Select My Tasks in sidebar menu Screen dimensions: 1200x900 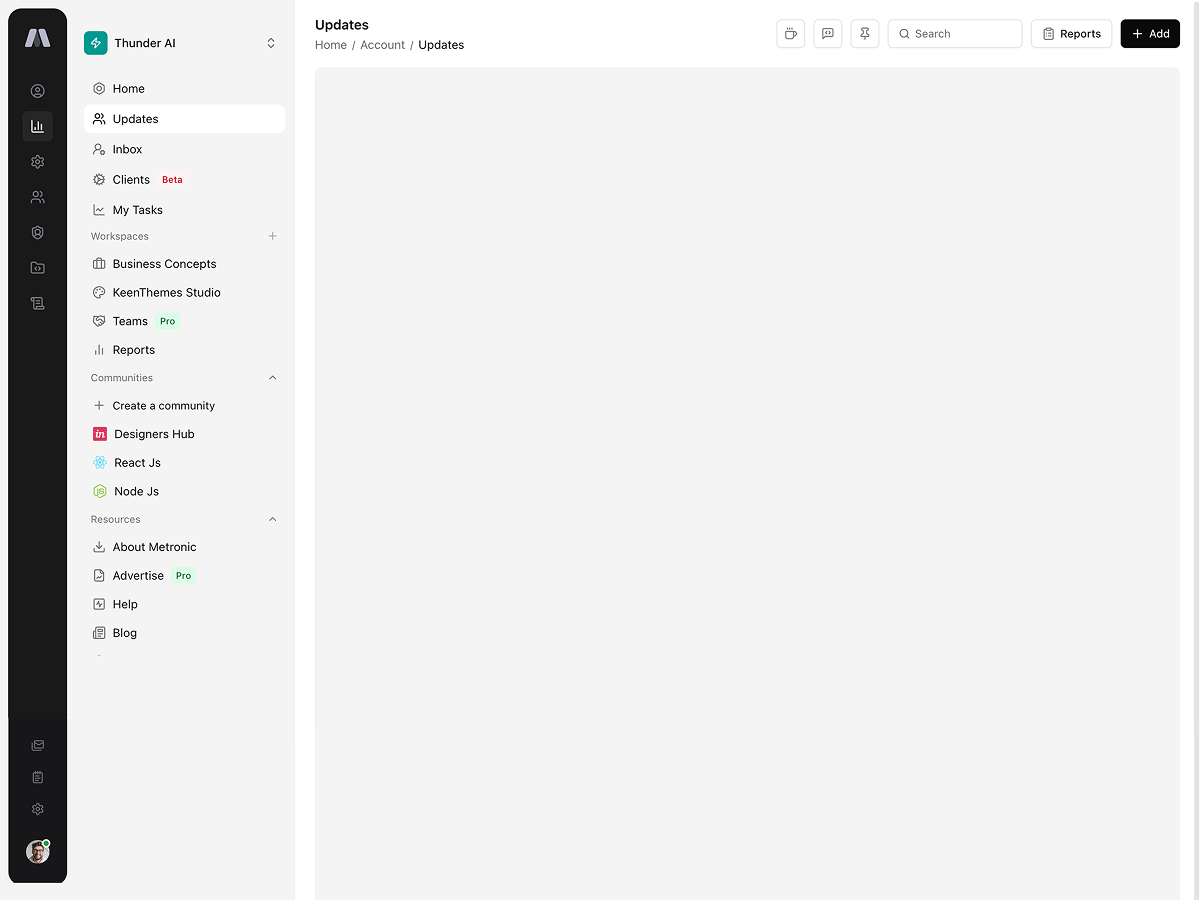tap(137, 210)
